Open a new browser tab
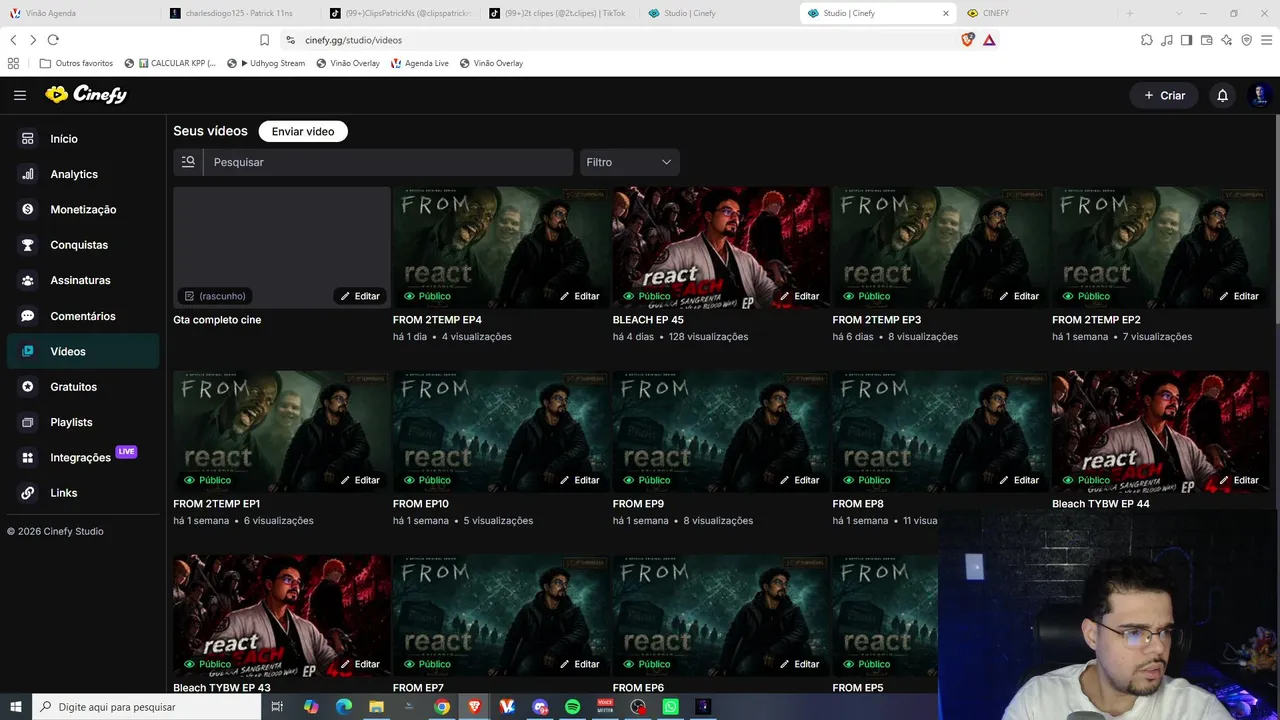This screenshot has height=720, width=1280. [x=1130, y=13]
